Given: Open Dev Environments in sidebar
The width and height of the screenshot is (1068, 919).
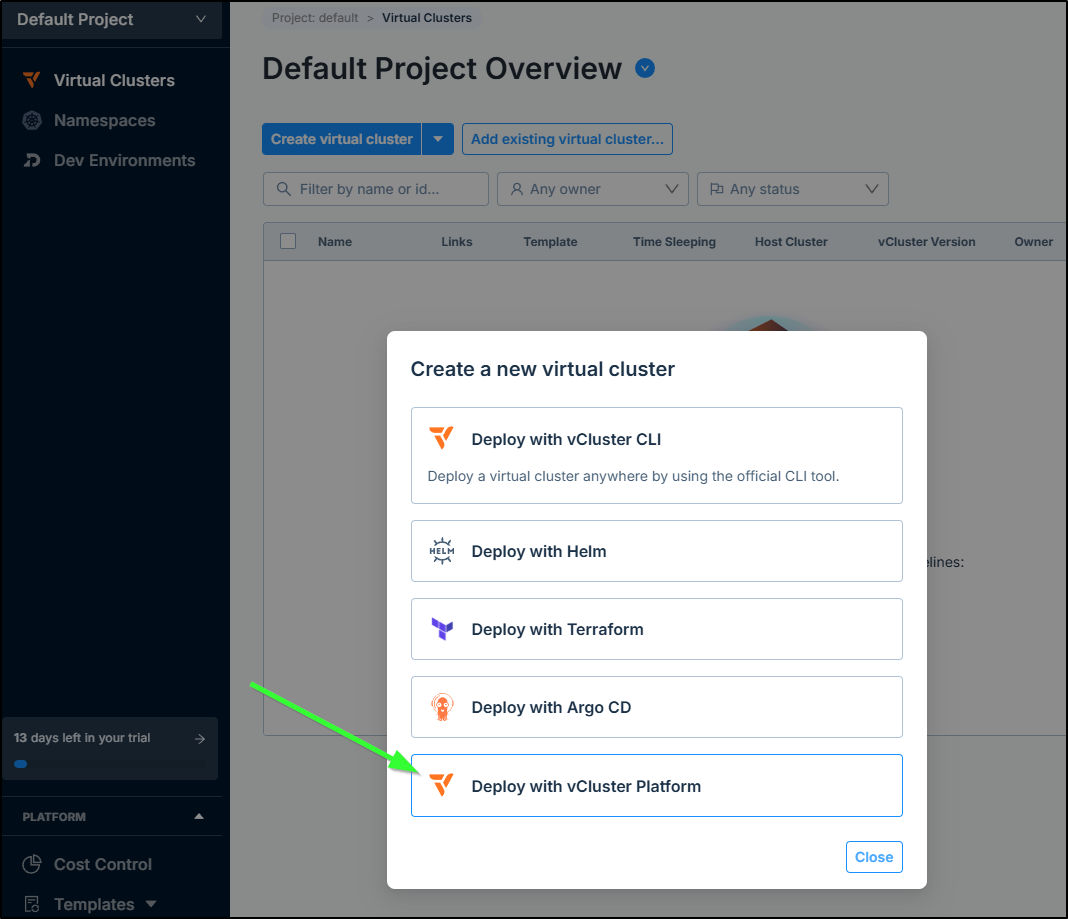Looking at the screenshot, I should 124,160.
